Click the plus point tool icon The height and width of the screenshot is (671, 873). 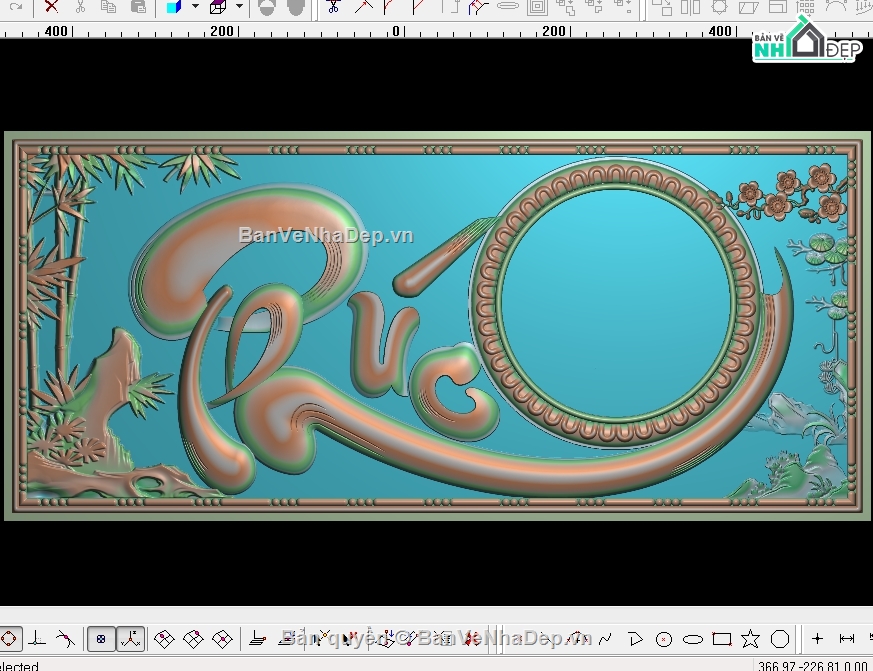coord(817,639)
